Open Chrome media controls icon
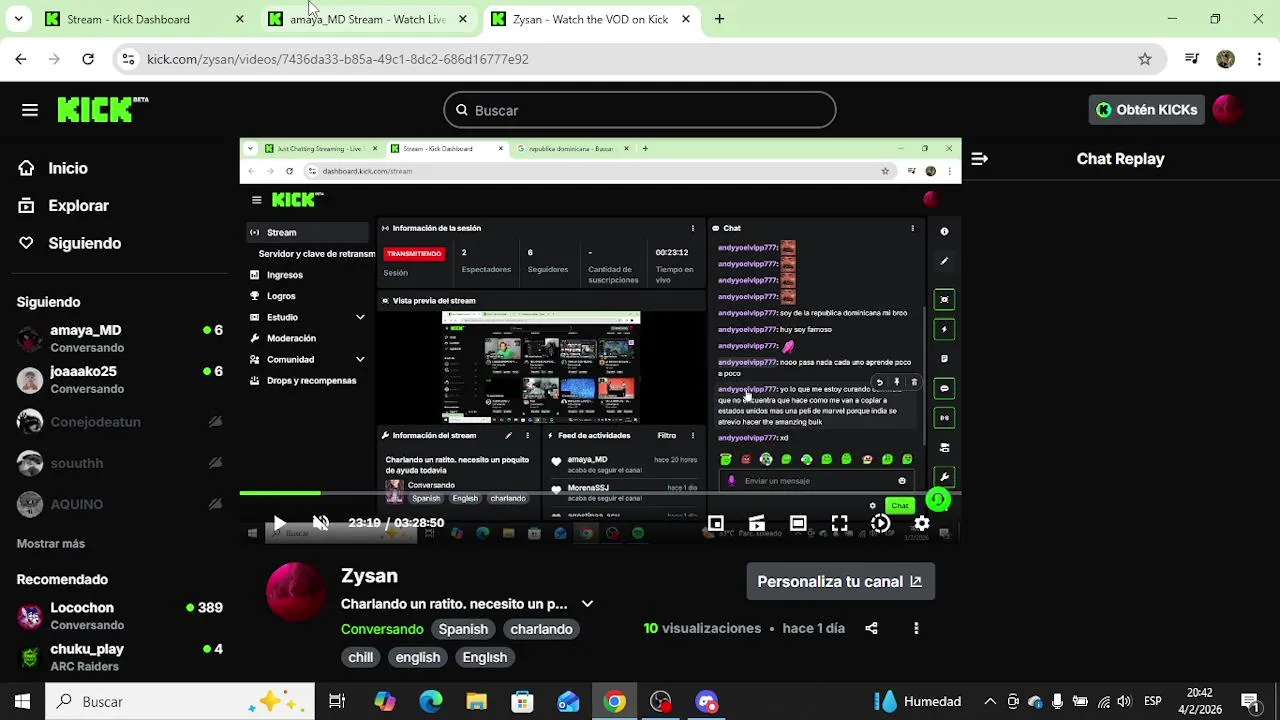The width and height of the screenshot is (1280, 720). 1192,59
